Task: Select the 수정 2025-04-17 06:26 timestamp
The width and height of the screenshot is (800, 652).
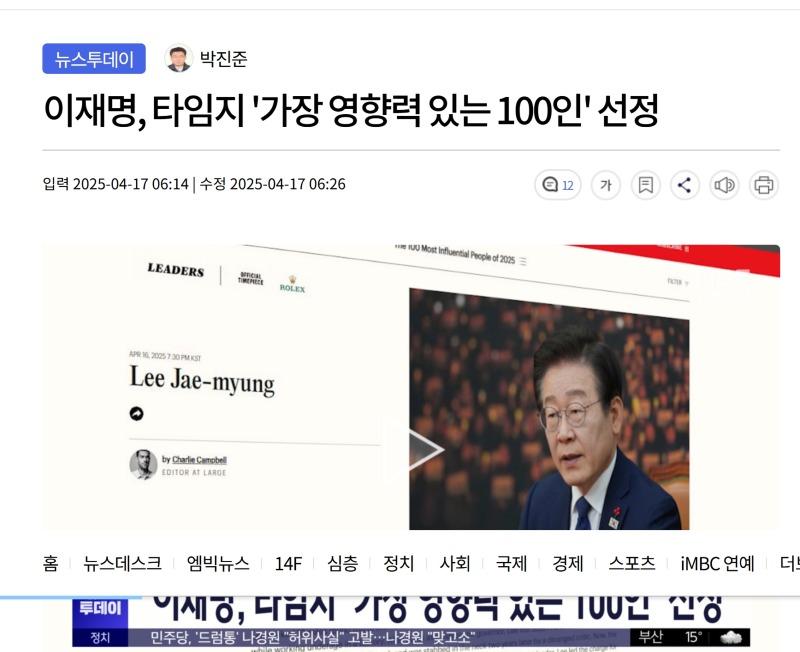Action: point(272,184)
